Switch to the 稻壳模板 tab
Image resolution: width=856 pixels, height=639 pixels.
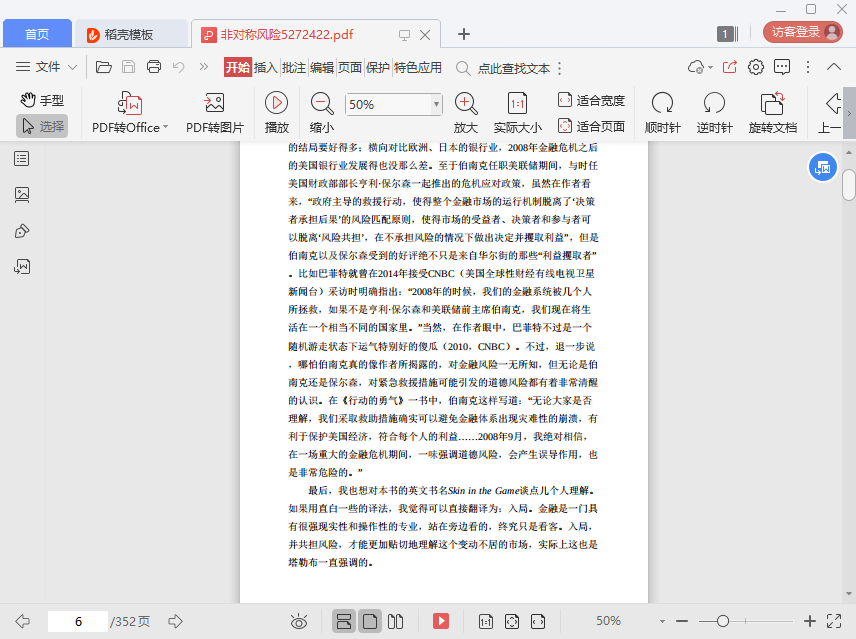[131, 35]
